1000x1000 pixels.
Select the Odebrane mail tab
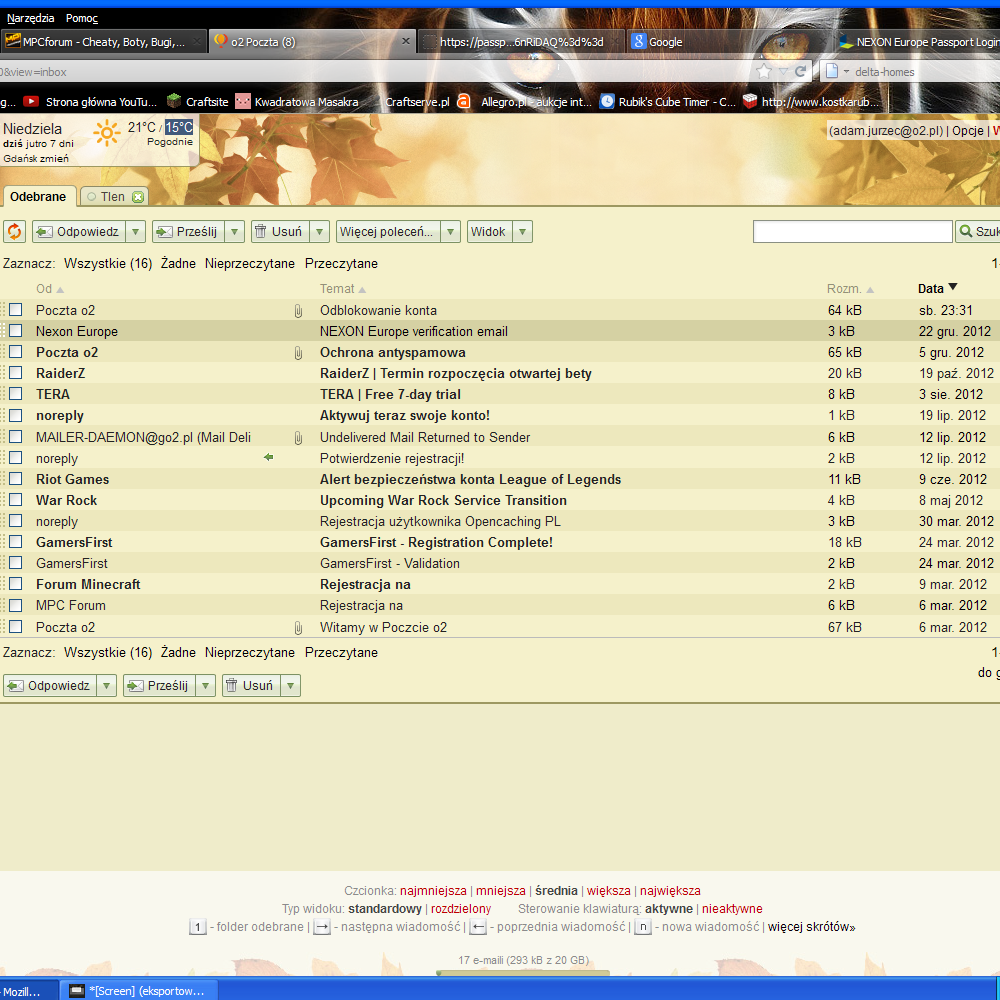coord(38,196)
